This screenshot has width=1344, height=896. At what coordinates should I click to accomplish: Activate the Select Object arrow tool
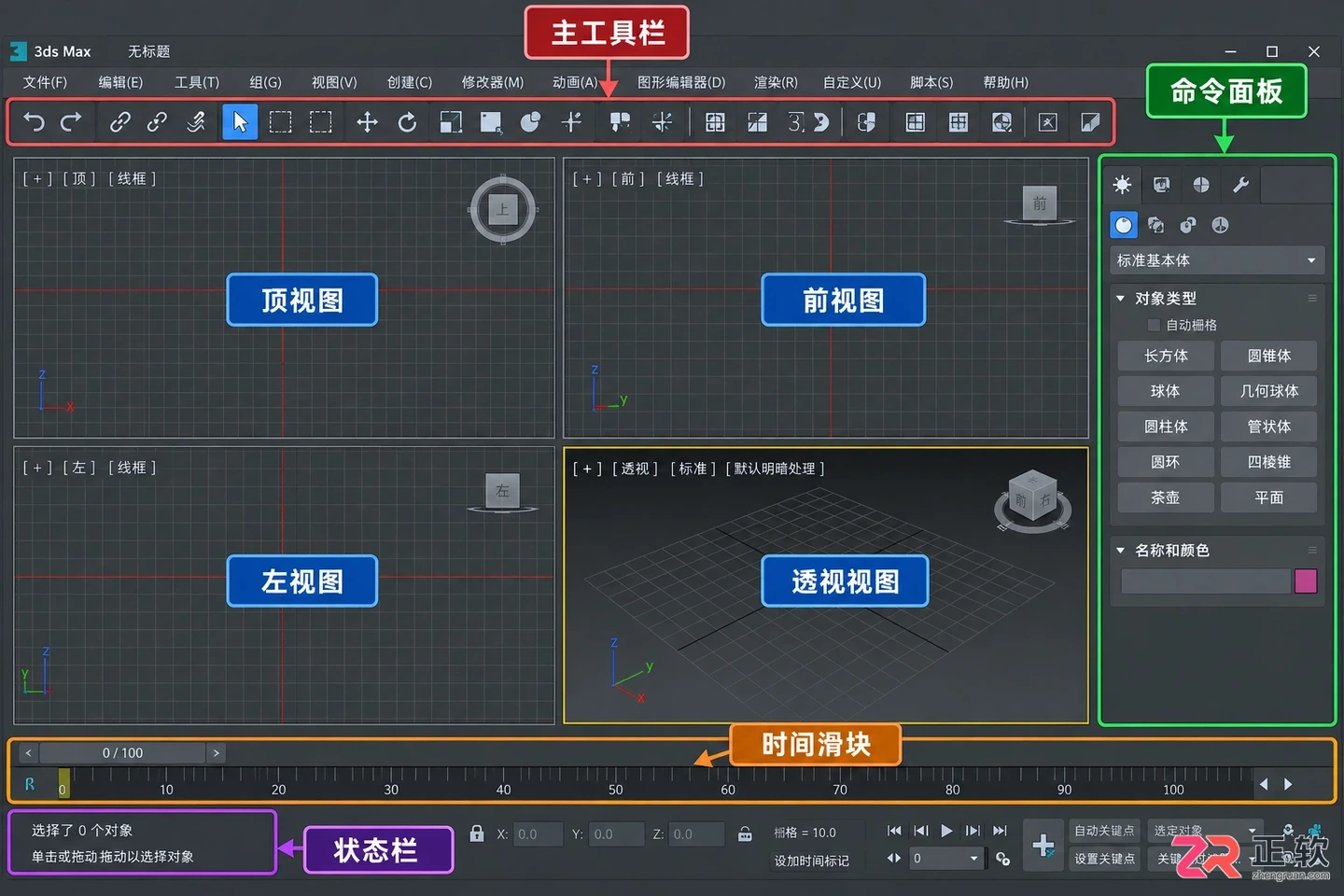pos(240,122)
